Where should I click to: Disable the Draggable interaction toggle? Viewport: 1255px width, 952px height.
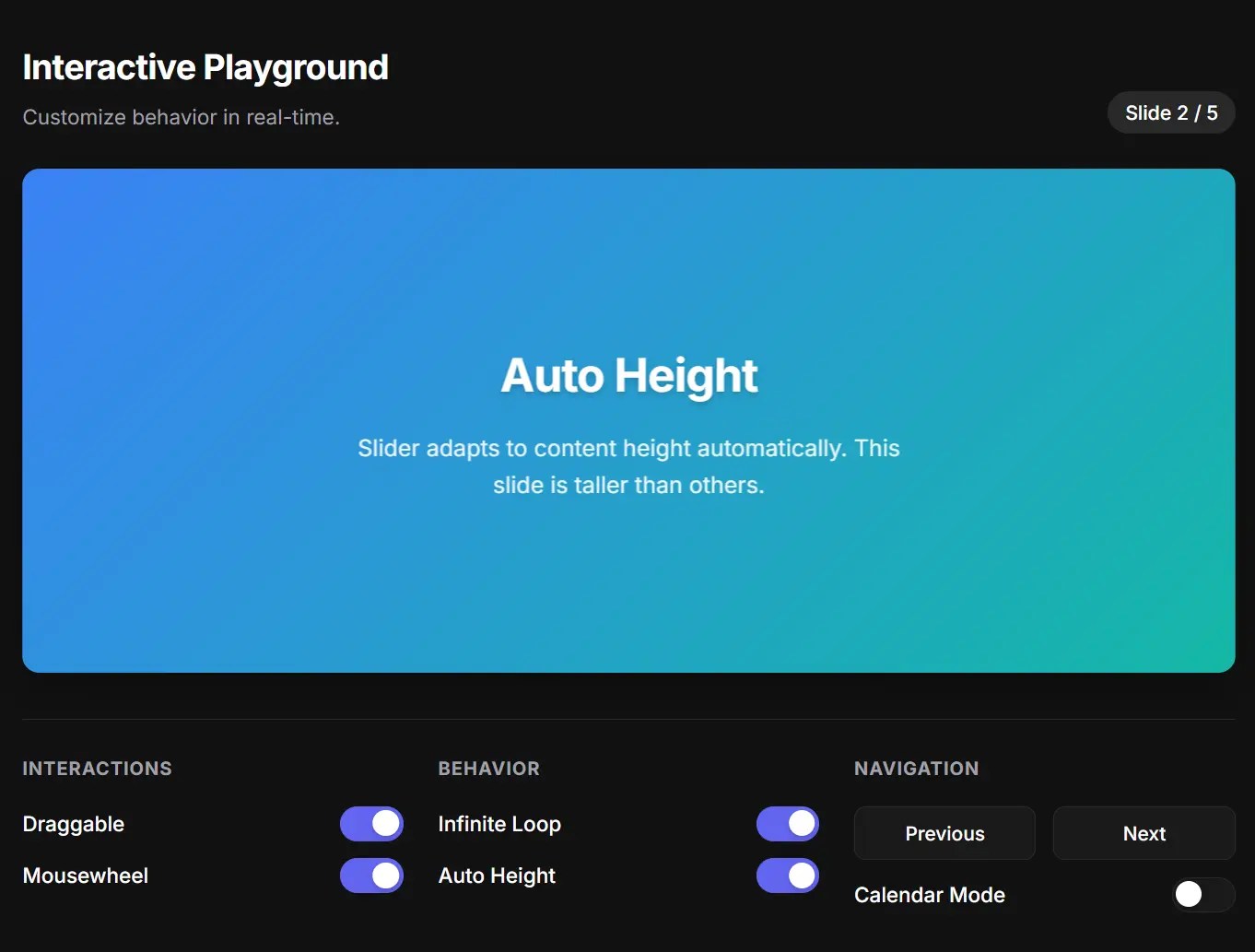click(371, 824)
